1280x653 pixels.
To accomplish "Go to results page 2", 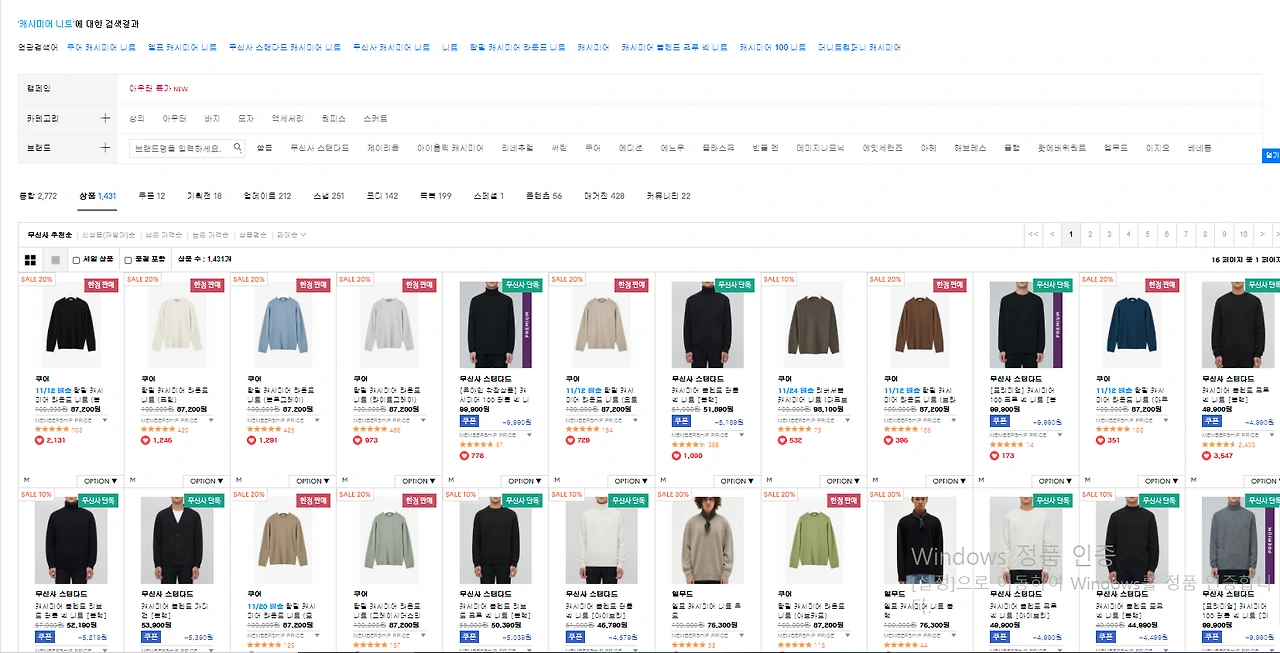I will 1090,235.
